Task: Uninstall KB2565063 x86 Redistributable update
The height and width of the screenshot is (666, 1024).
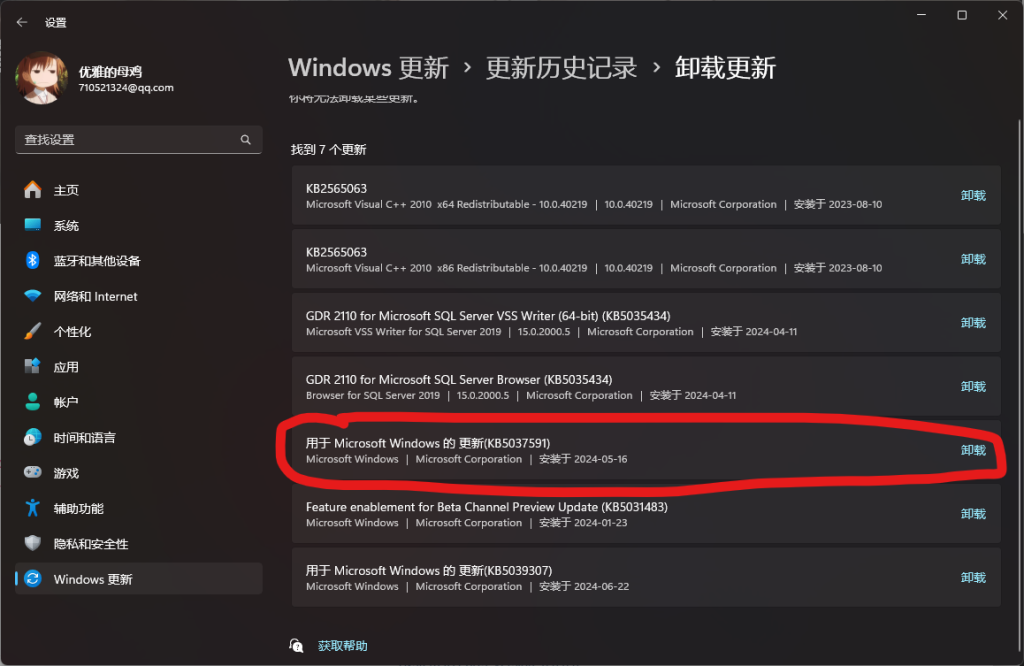Action: [973, 259]
